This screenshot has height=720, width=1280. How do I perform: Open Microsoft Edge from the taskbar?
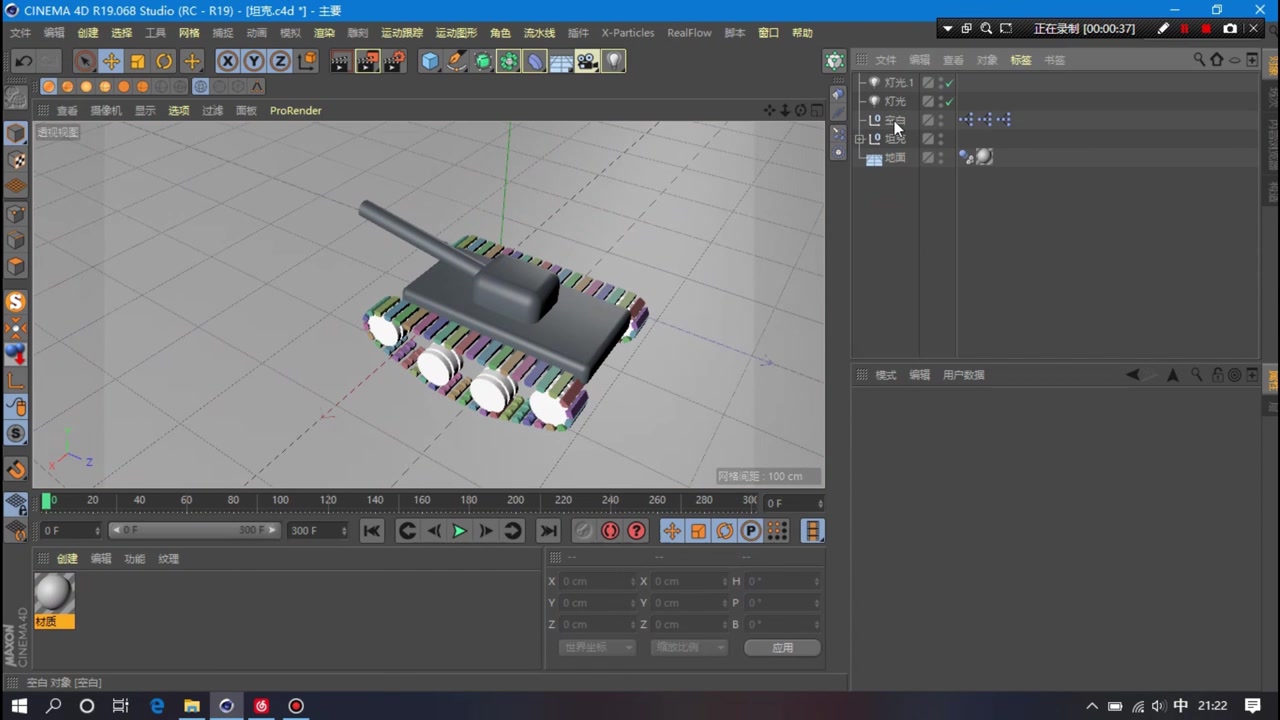pos(157,706)
